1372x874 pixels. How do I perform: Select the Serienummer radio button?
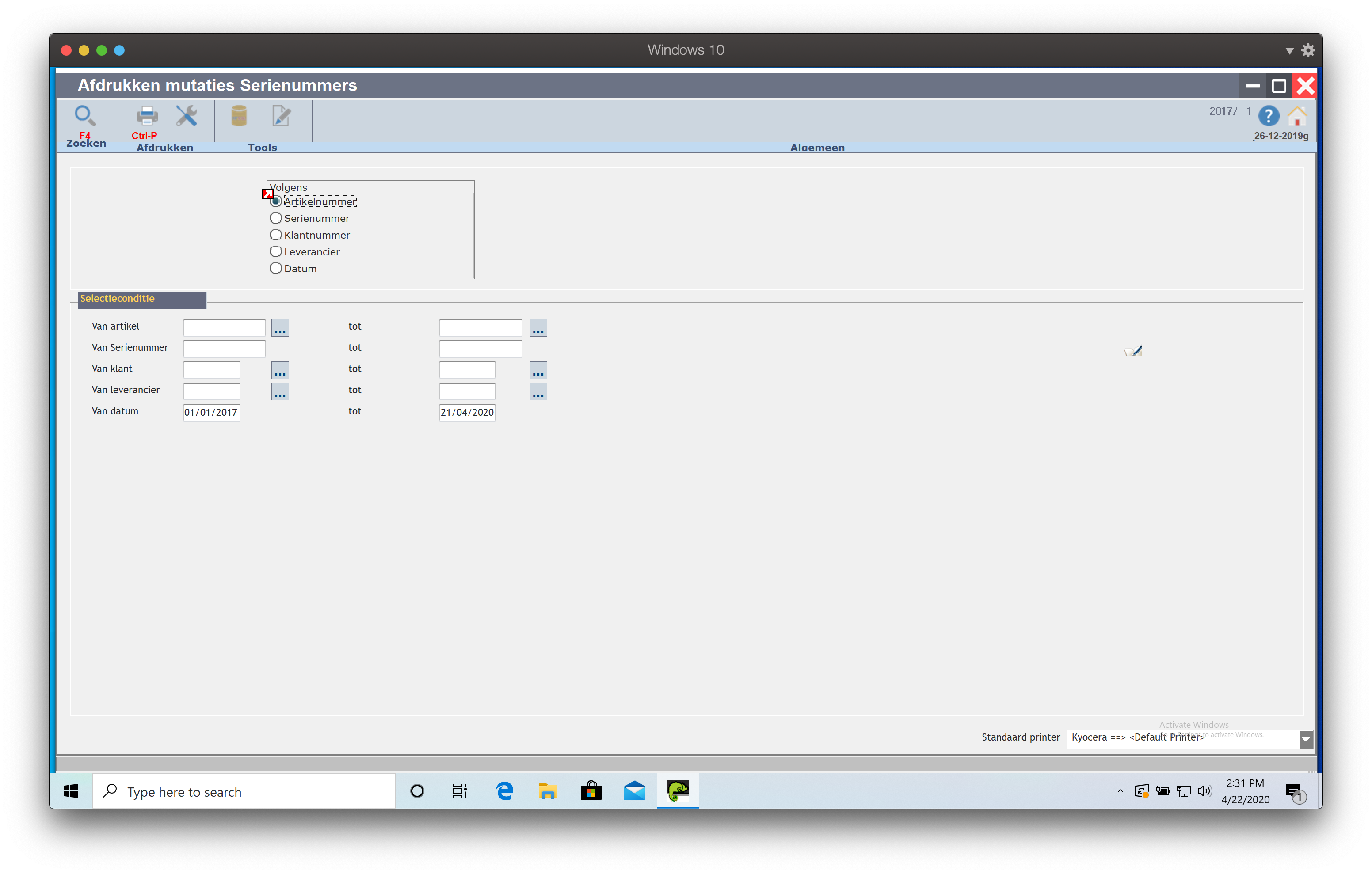click(276, 218)
